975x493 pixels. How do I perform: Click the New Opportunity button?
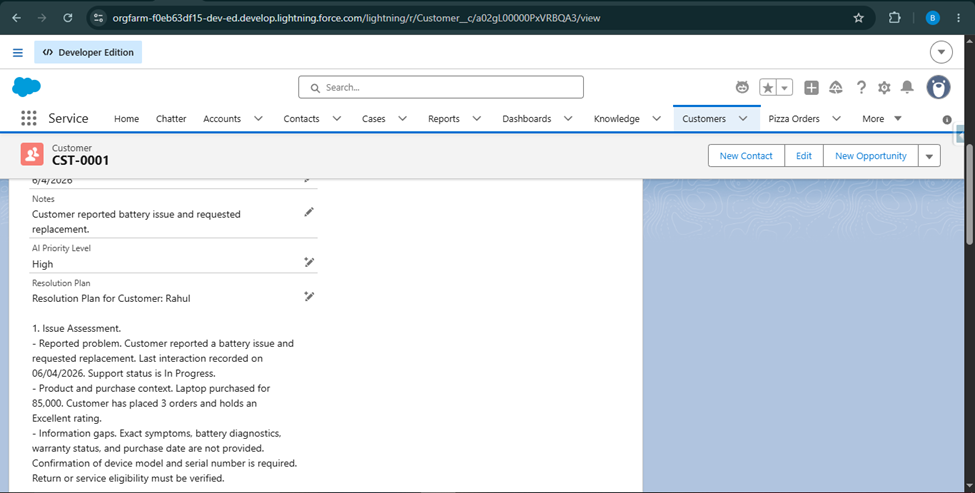tap(871, 156)
